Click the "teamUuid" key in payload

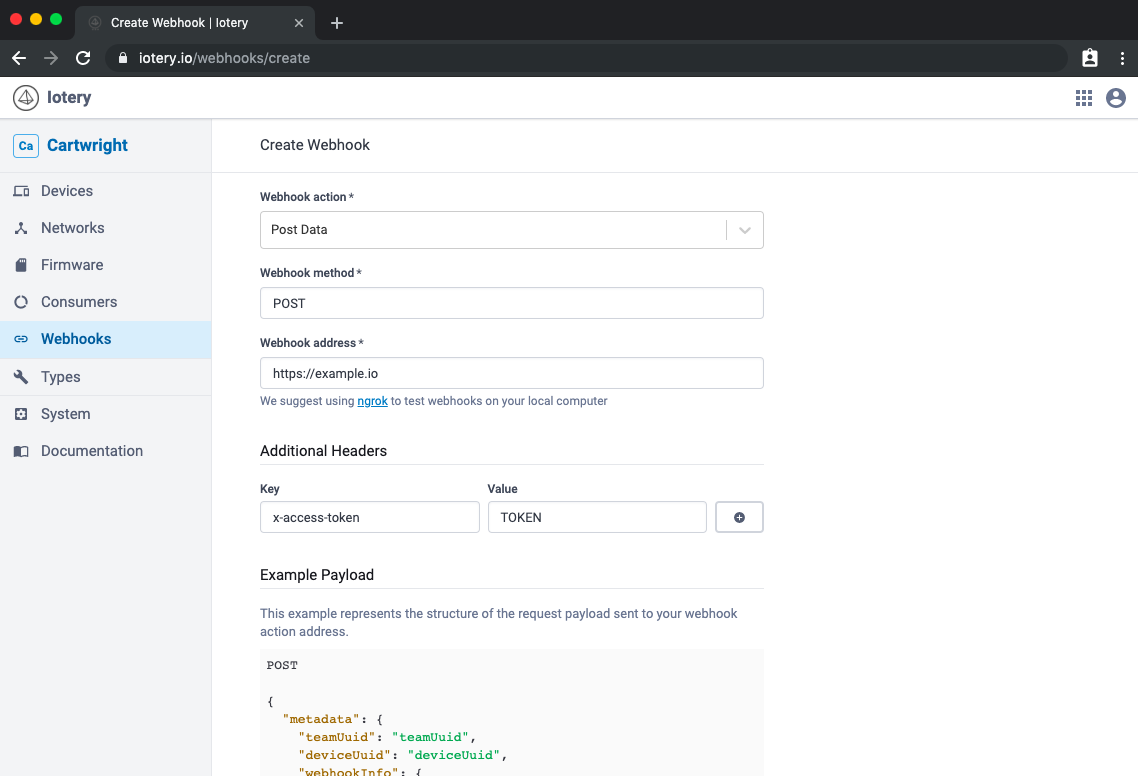337,737
